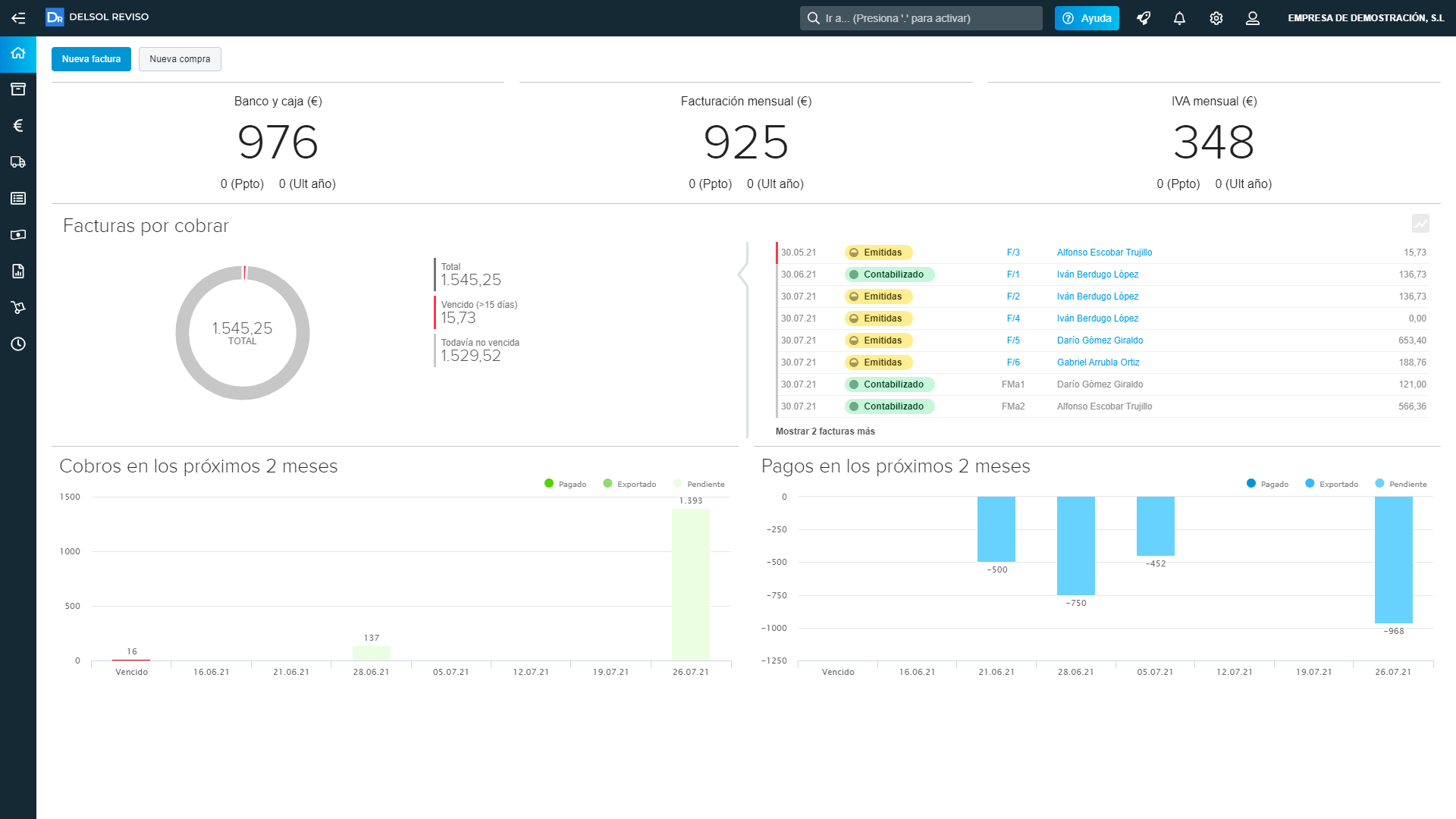Click the notifications bell icon
The height and width of the screenshot is (819, 1456).
[x=1179, y=18]
